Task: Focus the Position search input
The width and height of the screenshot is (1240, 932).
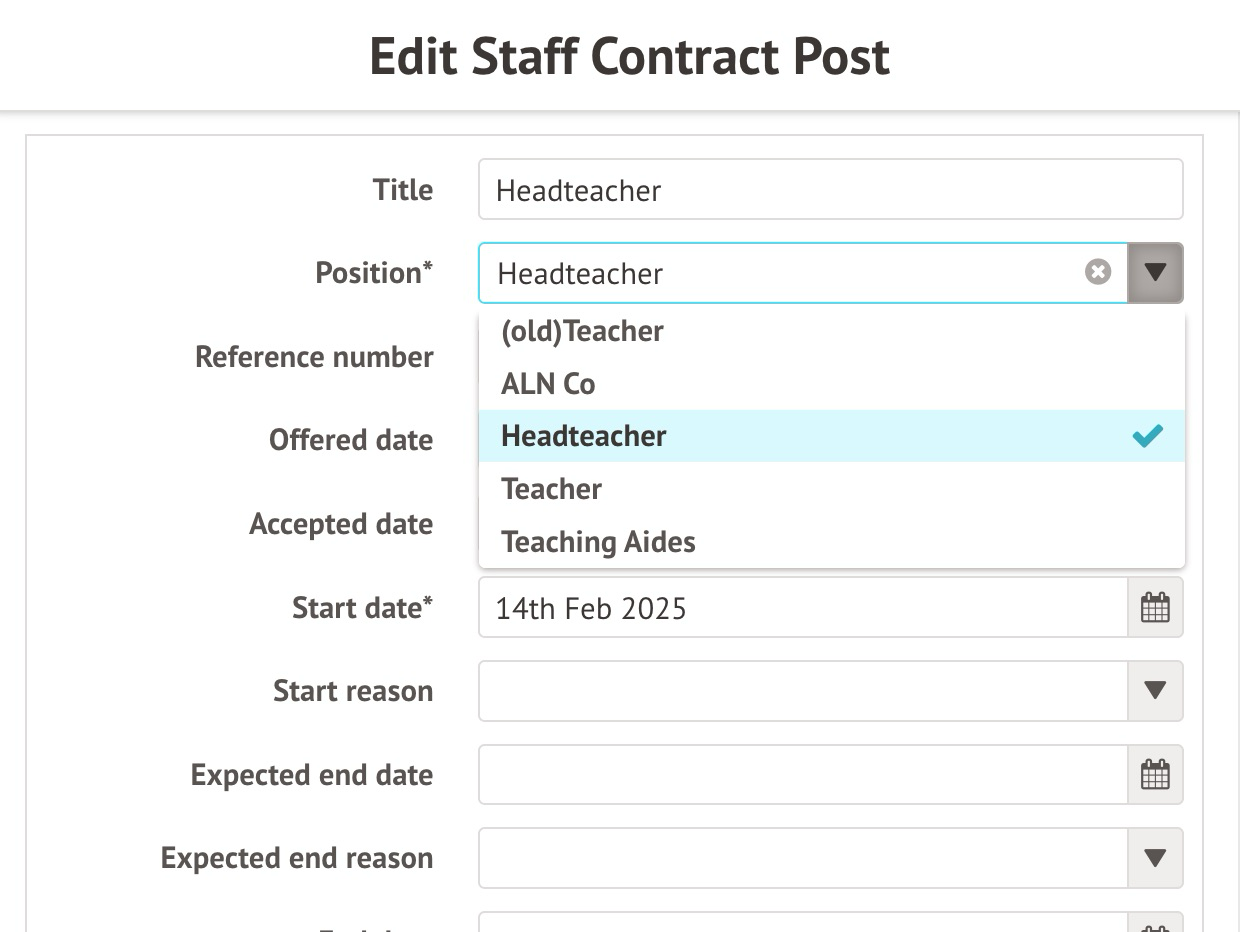Action: tap(780, 273)
